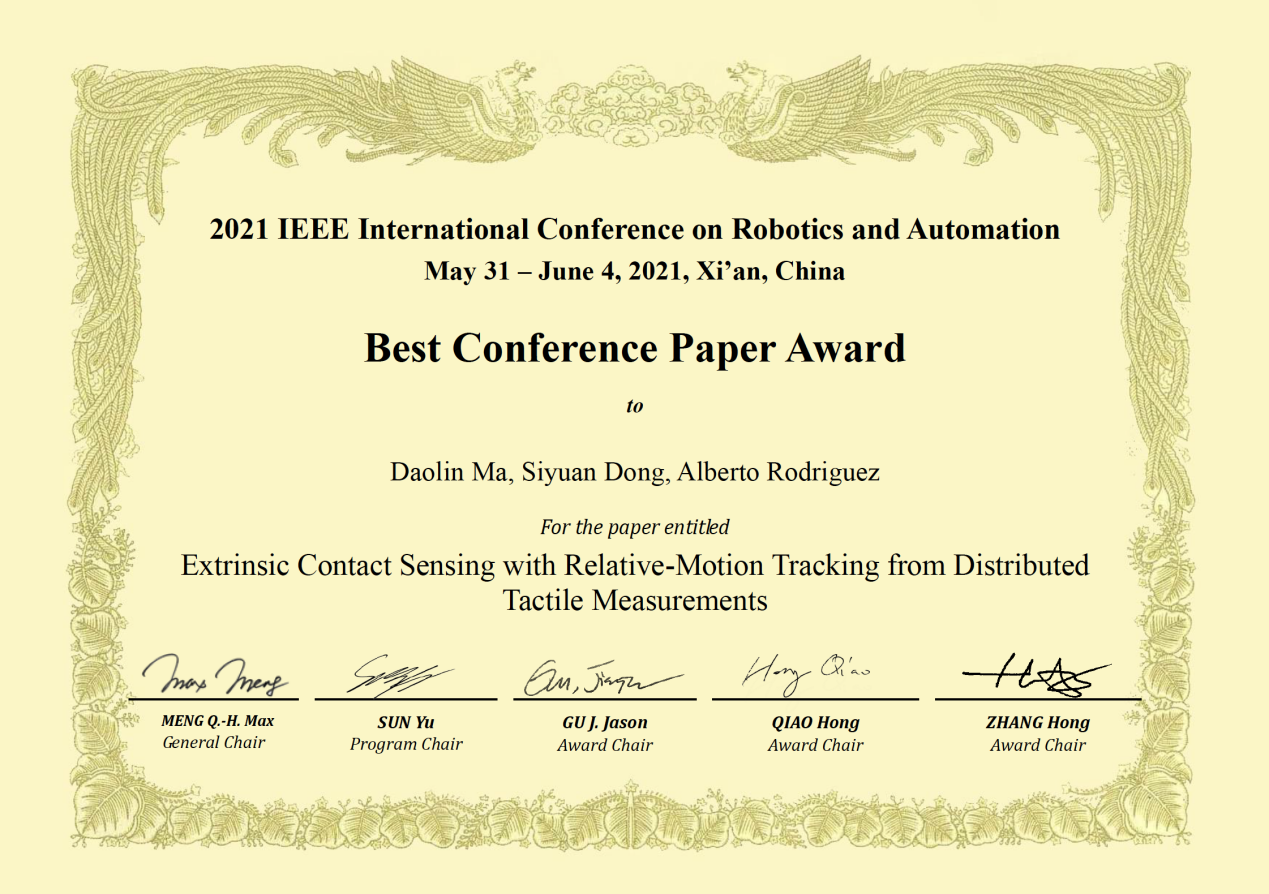This screenshot has height=894, width=1269.
Task: Click the printed name MENG Q.-H. Max
Action: click(217, 721)
